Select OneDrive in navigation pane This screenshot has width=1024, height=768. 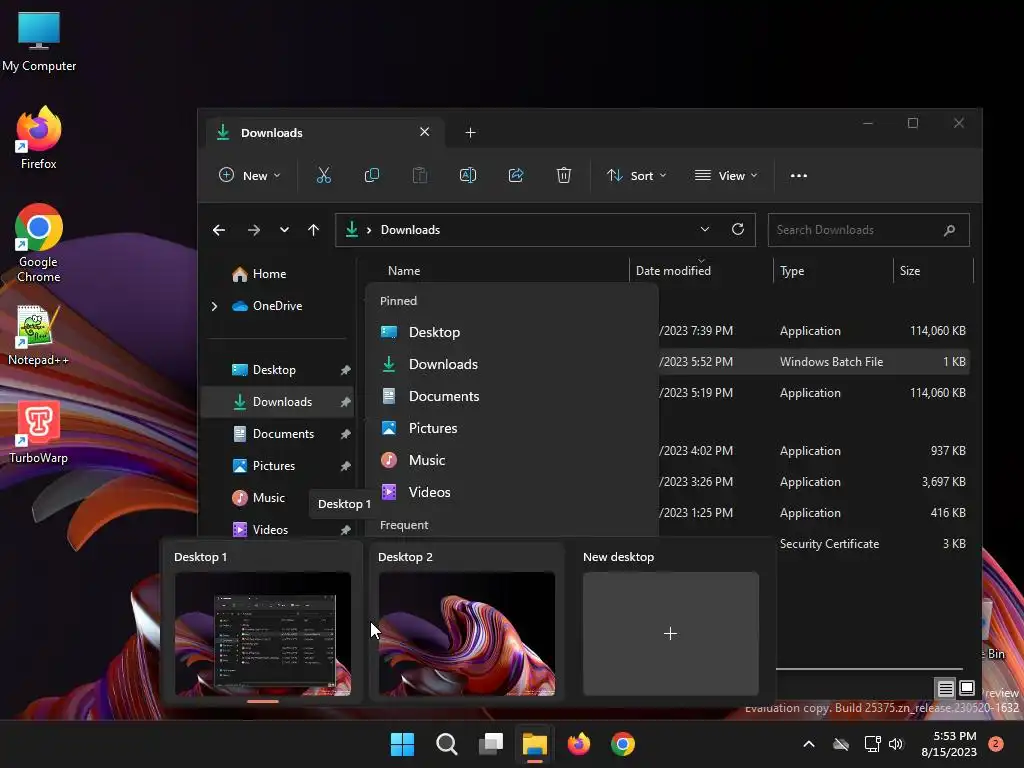click(277, 306)
